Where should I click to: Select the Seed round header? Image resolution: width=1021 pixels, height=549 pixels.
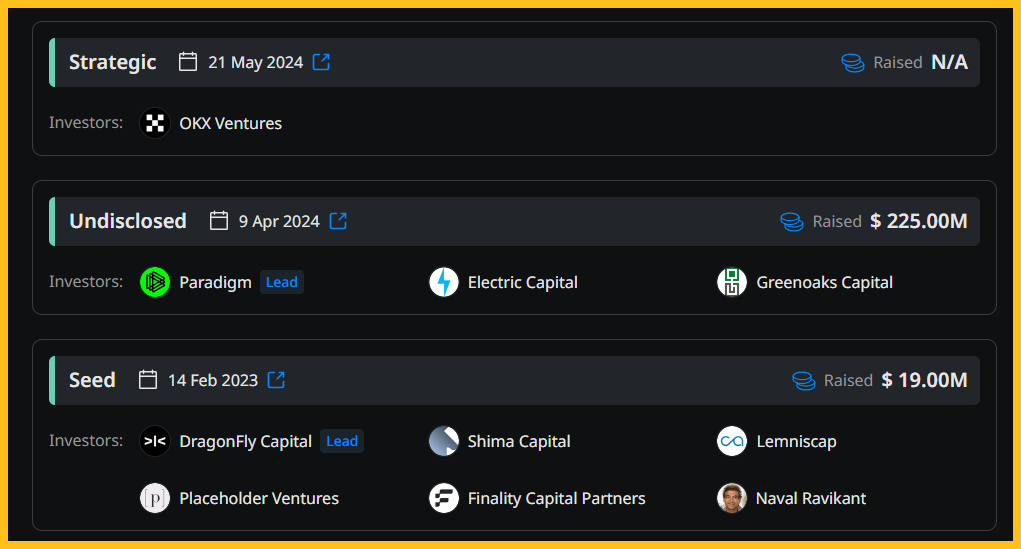pos(514,380)
